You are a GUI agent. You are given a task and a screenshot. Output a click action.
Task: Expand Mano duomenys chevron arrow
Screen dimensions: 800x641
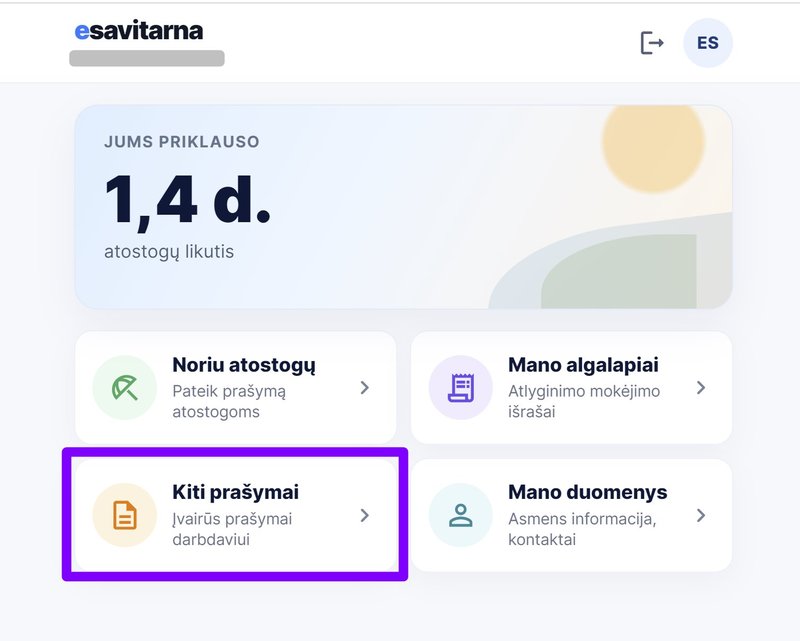tap(701, 515)
